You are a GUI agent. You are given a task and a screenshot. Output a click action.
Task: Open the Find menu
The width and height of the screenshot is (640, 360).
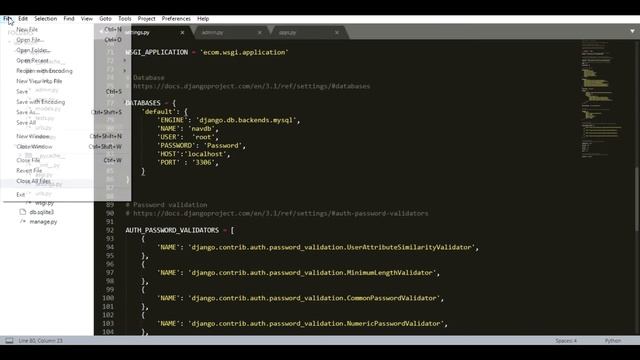tap(69, 19)
